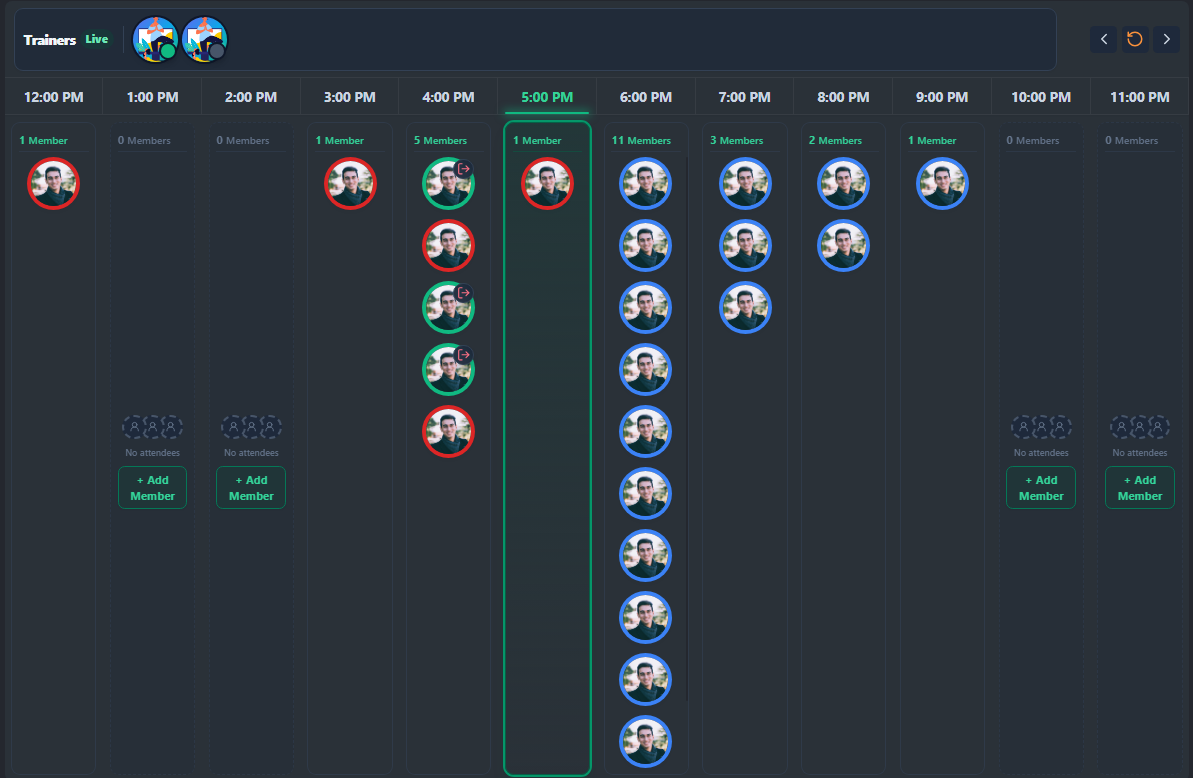Select the trainer avatar with gray status dot
Viewport: 1193px width, 778px height.
pyautogui.click(x=205, y=40)
